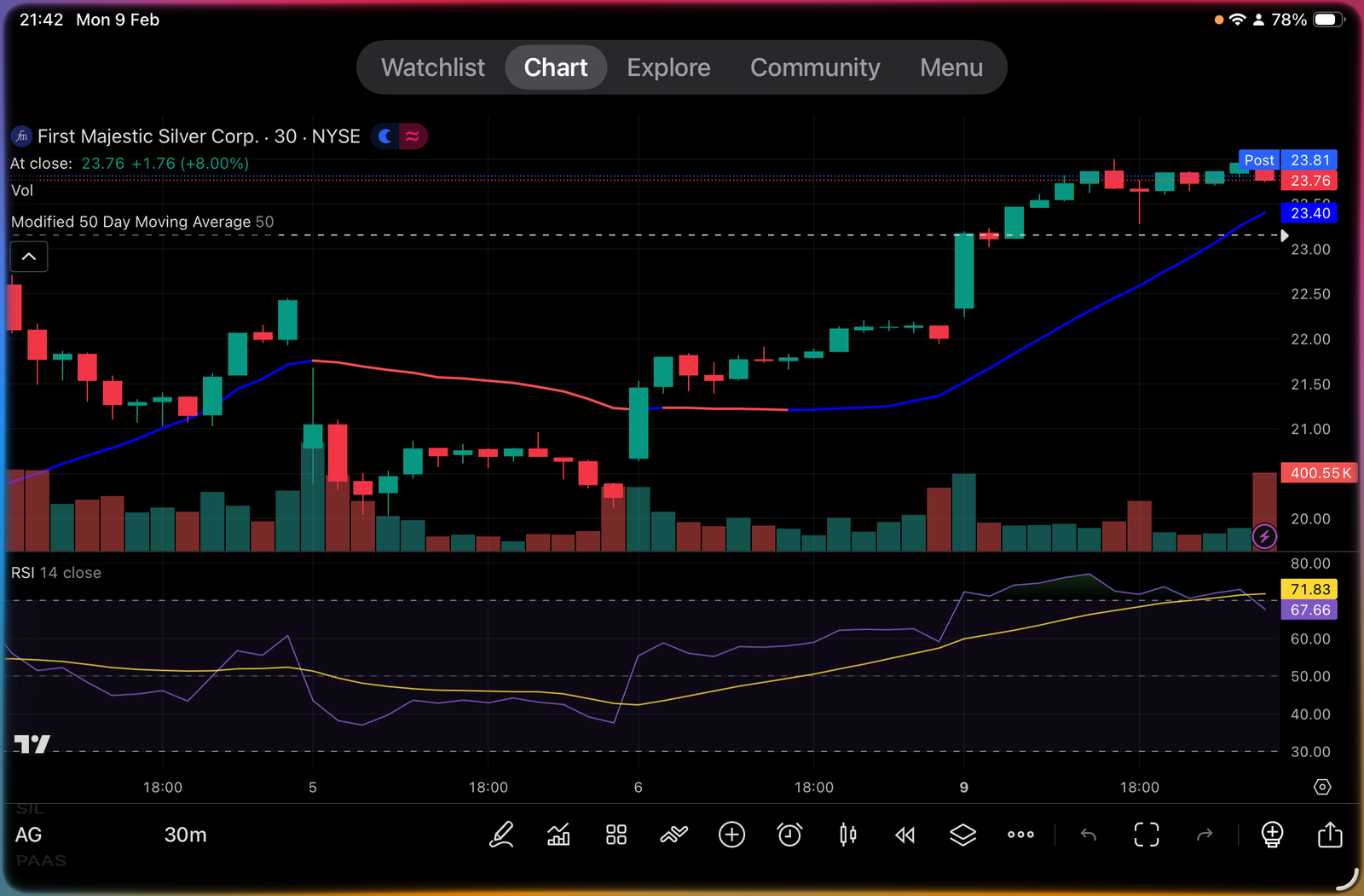This screenshot has width=1364, height=896.
Task: Open the object tree layers icon
Action: coord(962,835)
